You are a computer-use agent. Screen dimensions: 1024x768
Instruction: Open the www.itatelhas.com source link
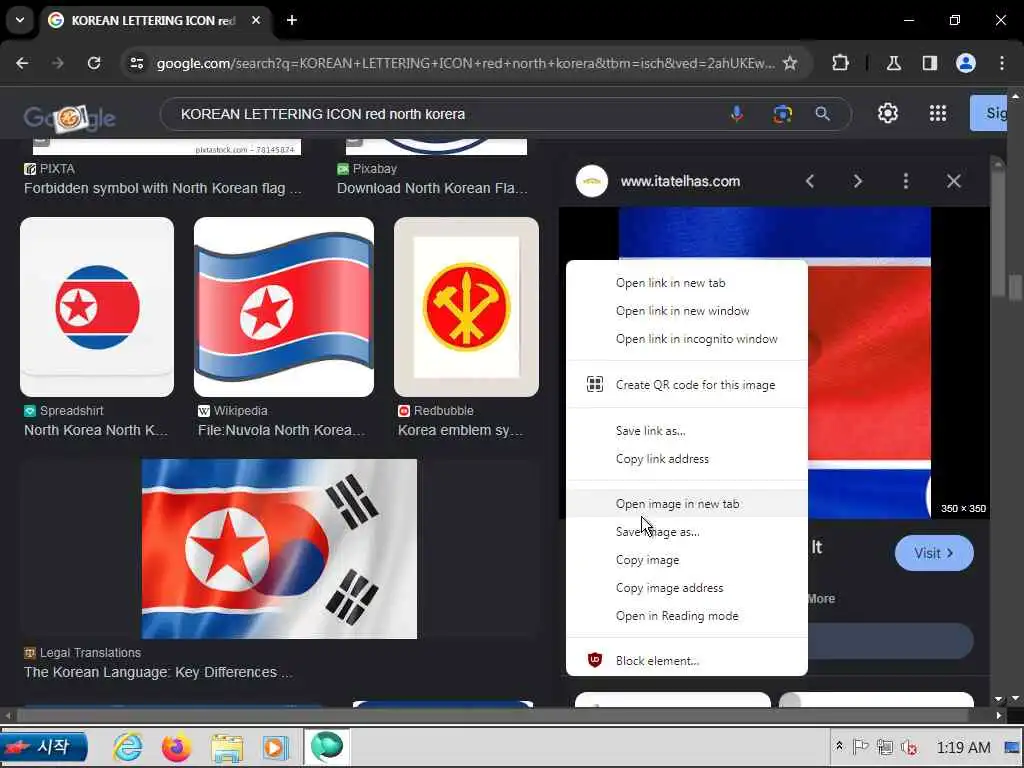tap(680, 181)
